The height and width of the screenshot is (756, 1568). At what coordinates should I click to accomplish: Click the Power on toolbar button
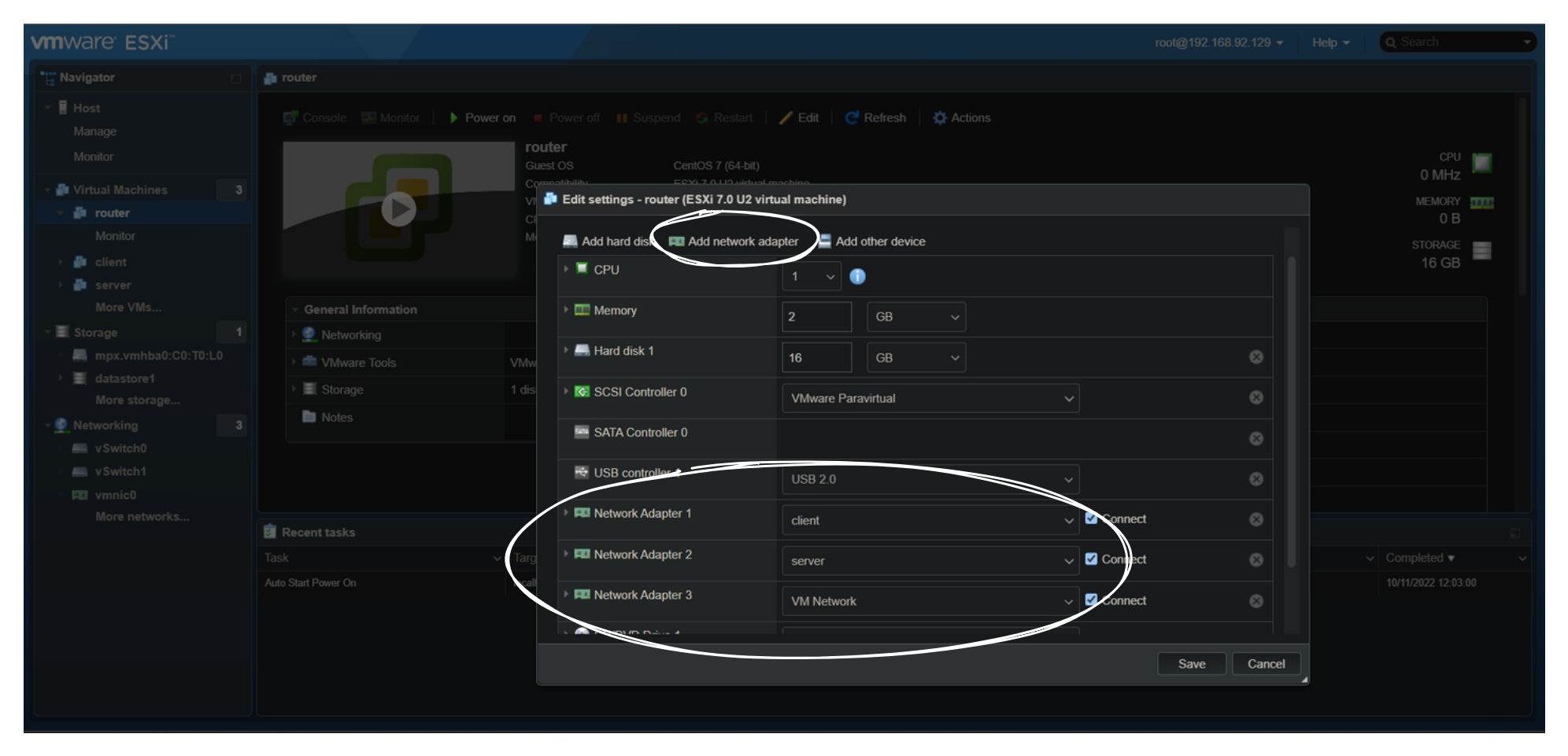click(483, 118)
